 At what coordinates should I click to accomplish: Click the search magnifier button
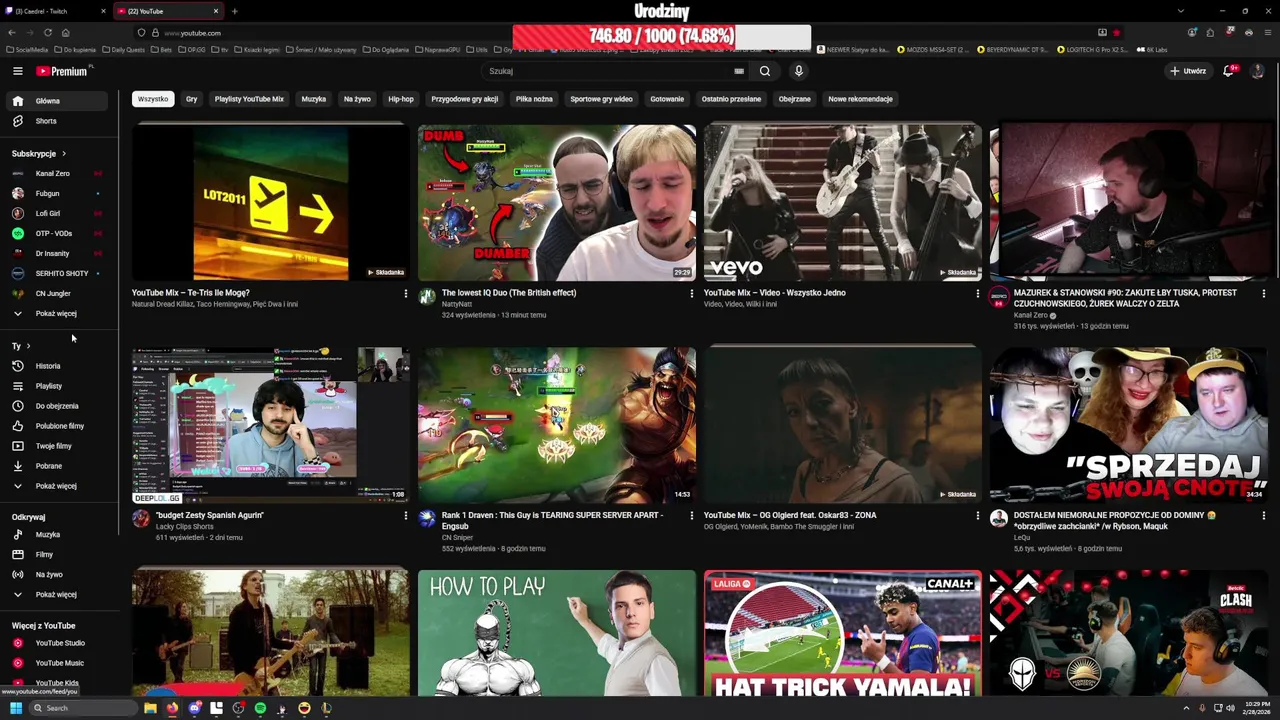click(x=765, y=71)
